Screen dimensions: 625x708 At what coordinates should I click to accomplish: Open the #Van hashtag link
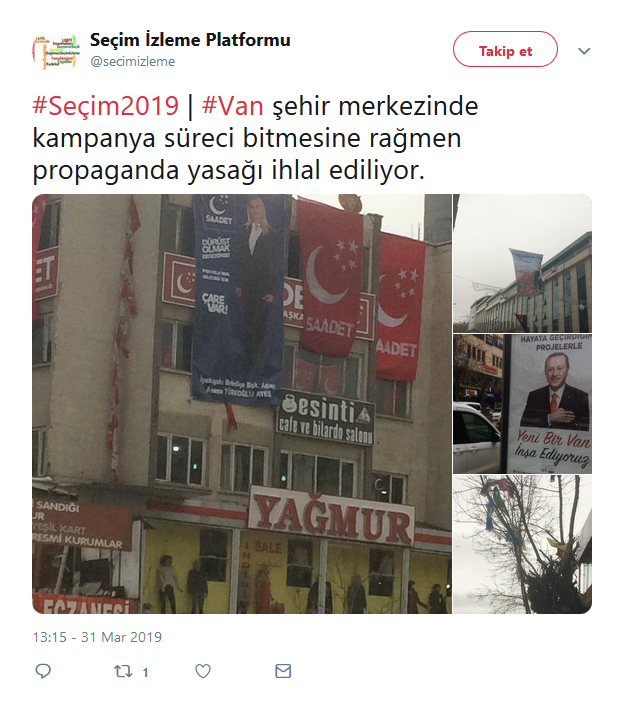(x=232, y=106)
